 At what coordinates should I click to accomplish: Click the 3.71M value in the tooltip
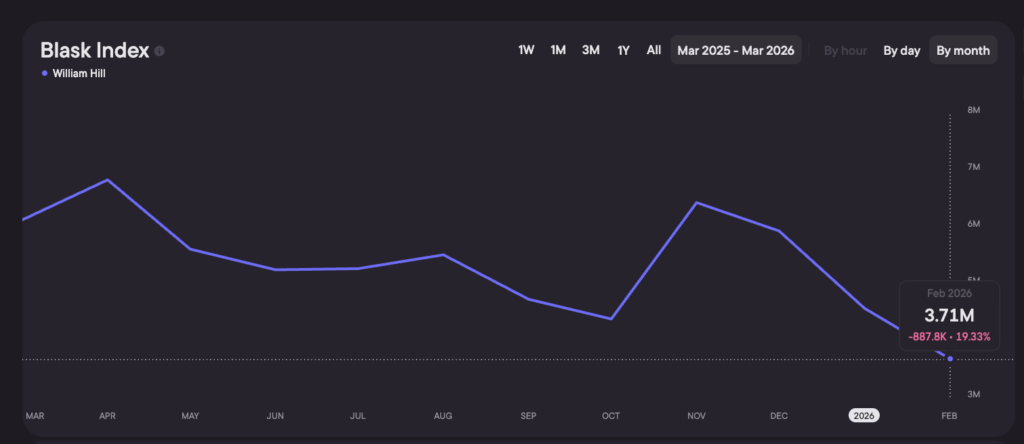[x=949, y=317]
